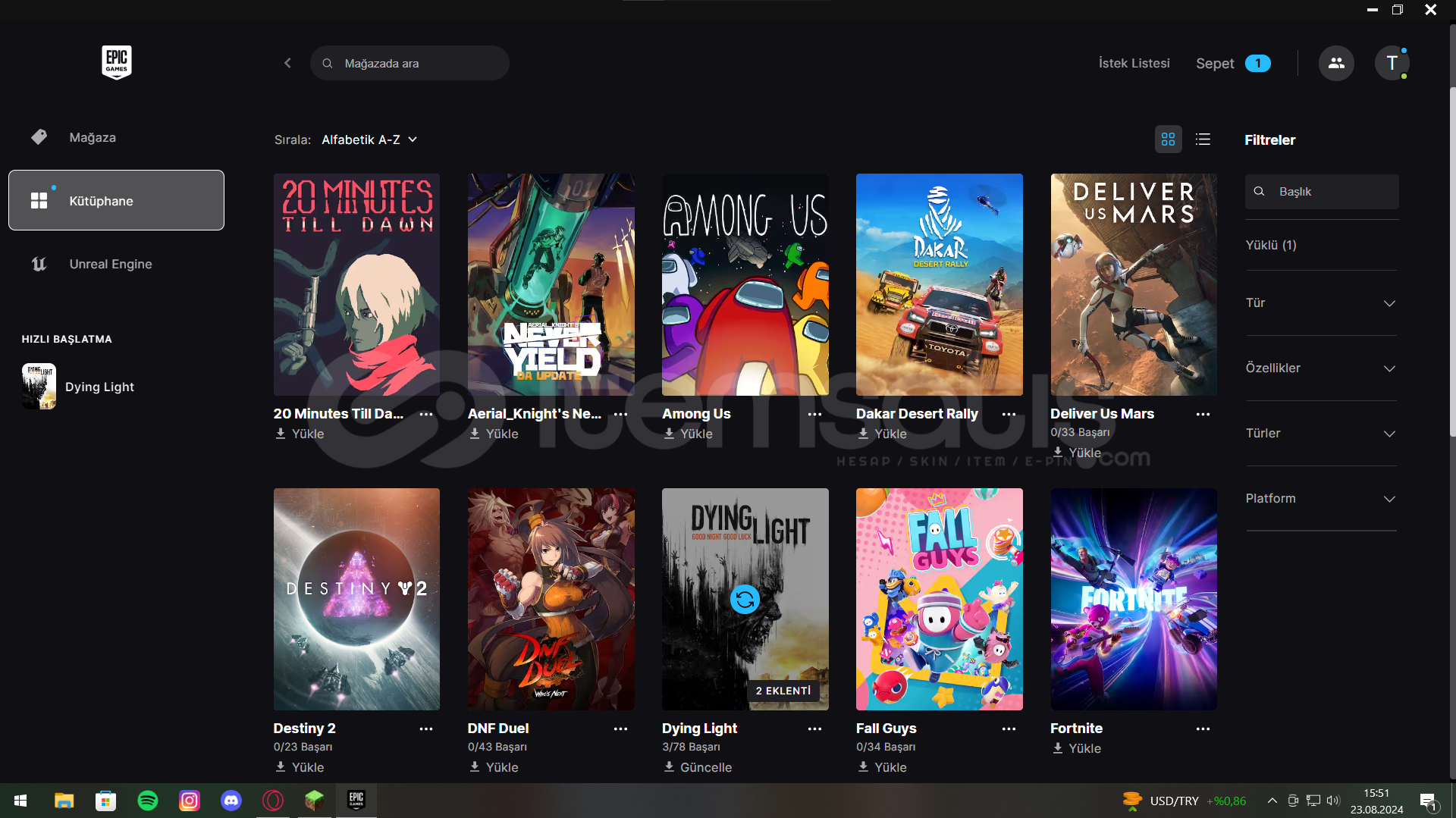Open Windows Start menu
1456x818 pixels.
20,801
